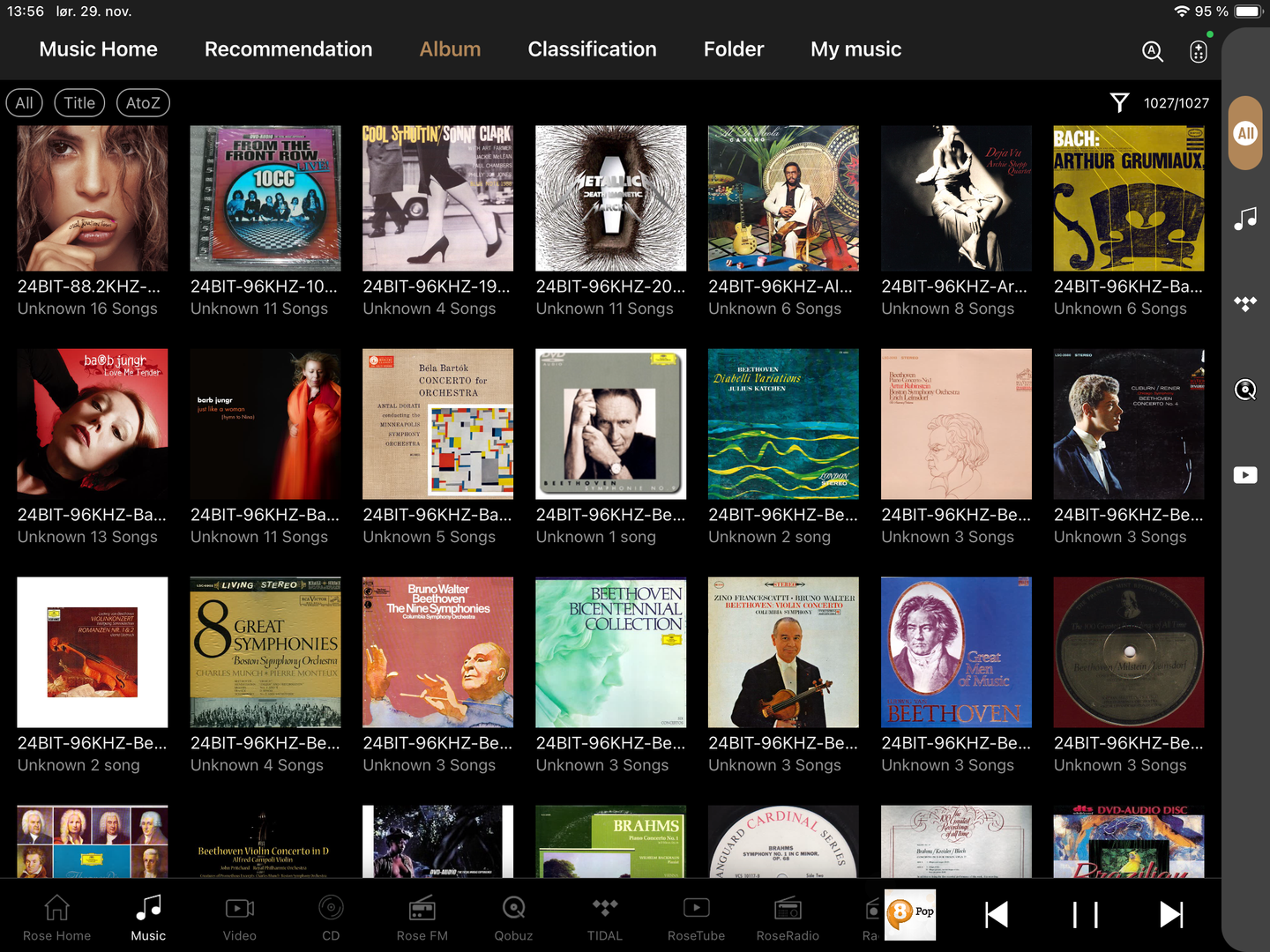Viewport: 1270px width, 952px height.
Task: Open RoseTube in the bottom bar
Action: pos(696,917)
